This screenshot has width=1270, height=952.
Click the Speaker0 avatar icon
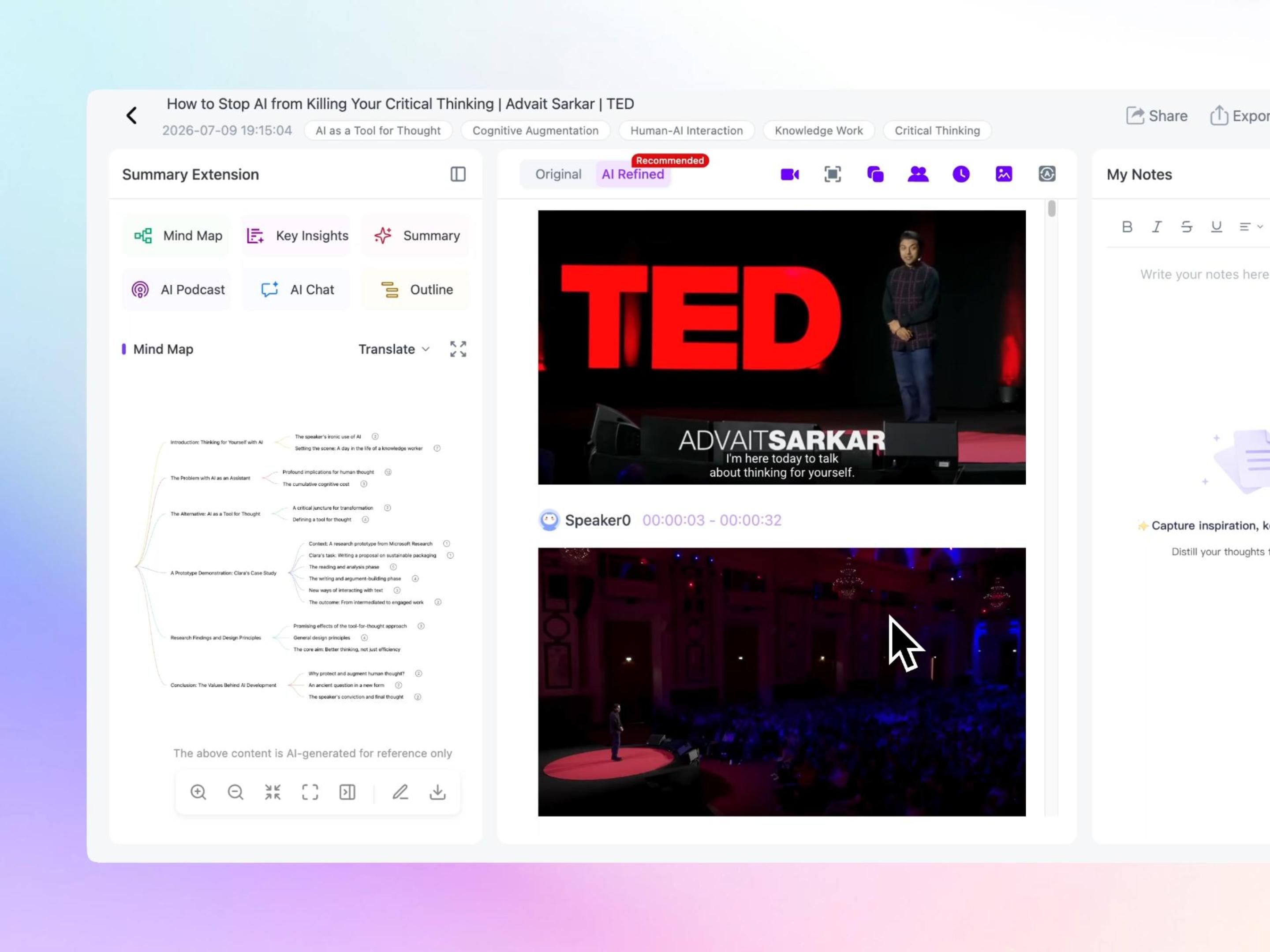tap(549, 520)
